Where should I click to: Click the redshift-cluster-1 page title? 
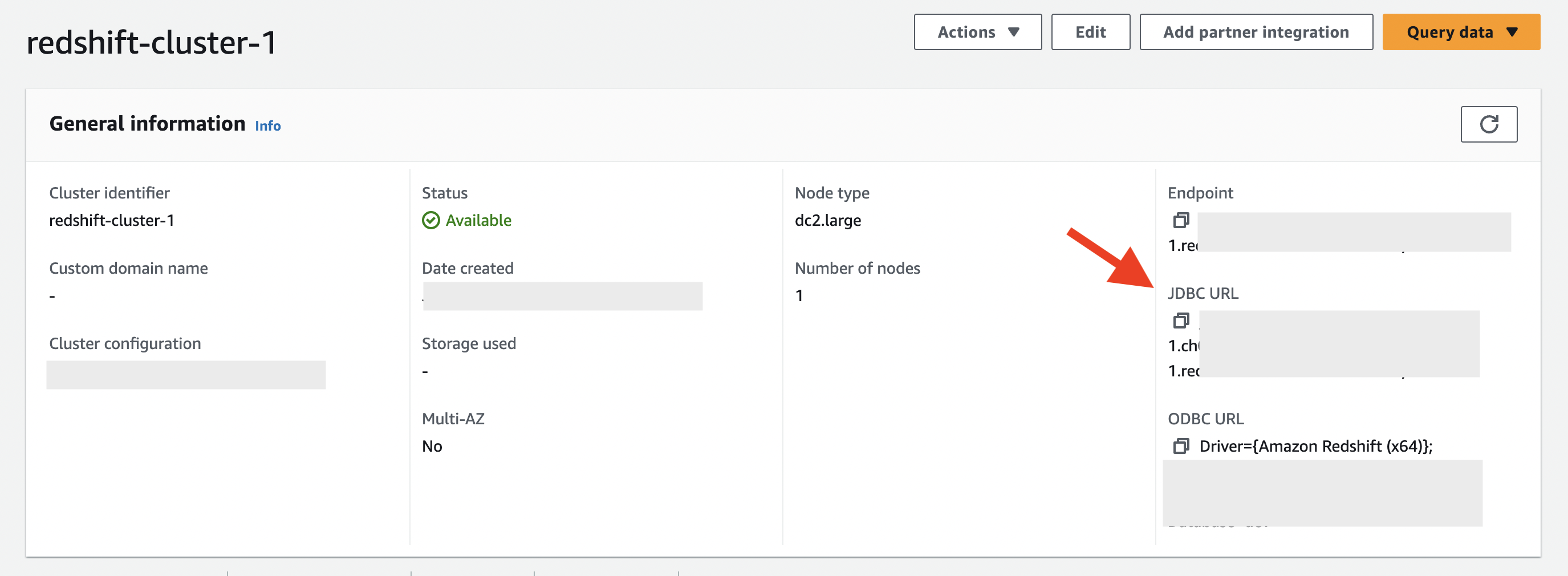coord(152,43)
